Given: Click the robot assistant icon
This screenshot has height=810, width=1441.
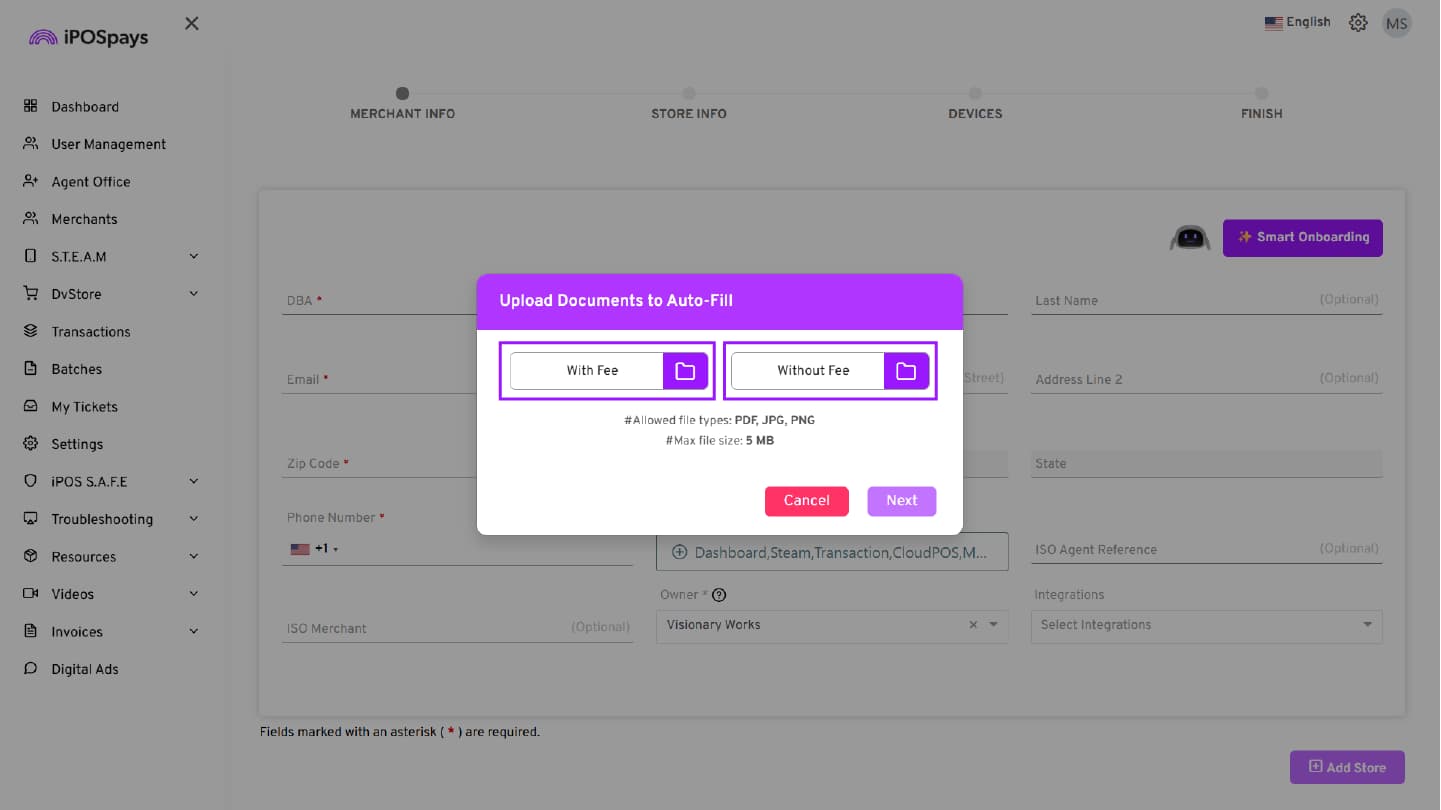Looking at the screenshot, I should point(1189,238).
